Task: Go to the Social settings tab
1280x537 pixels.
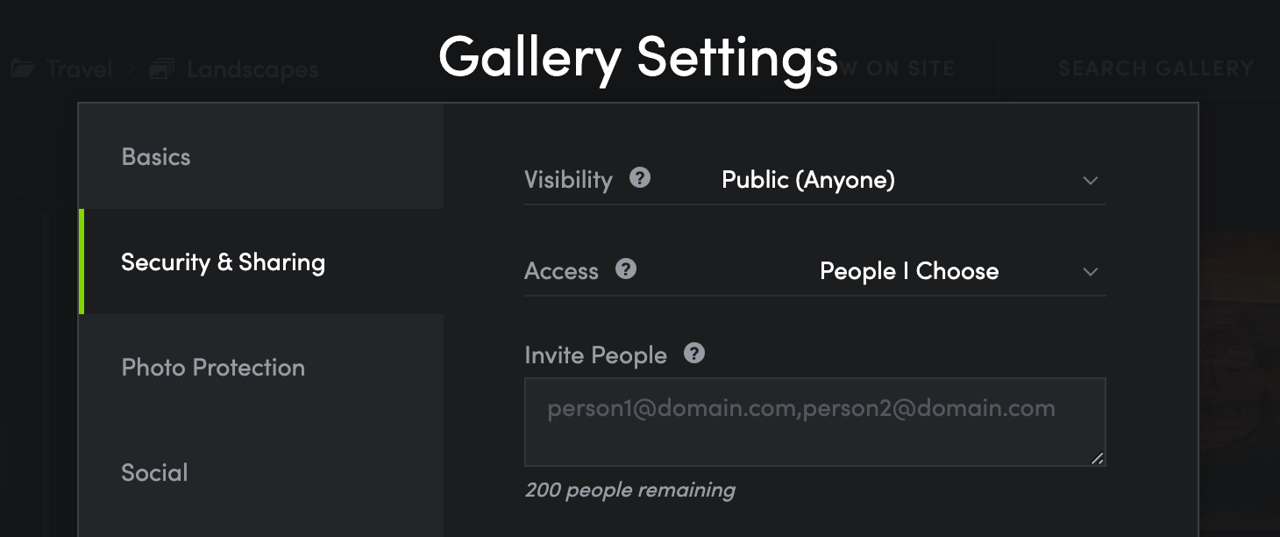Action: coord(155,472)
